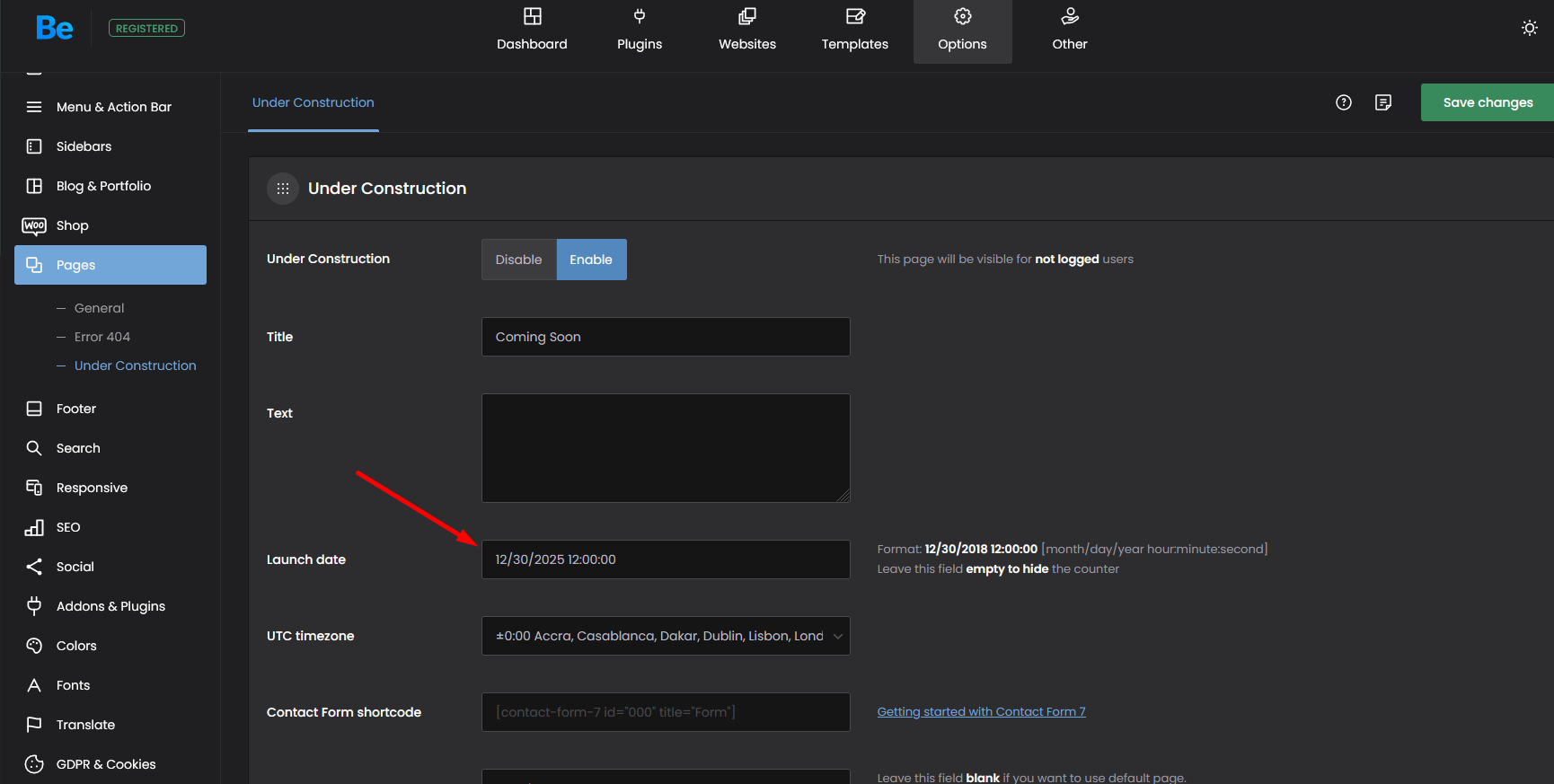The height and width of the screenshot is (784, 1554).
Task: Open General under Pages
Action: point(99,308)
